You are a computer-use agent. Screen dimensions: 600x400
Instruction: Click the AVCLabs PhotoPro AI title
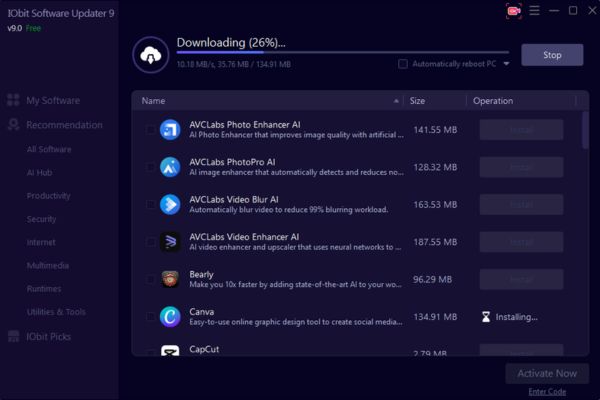click(232, 162)
